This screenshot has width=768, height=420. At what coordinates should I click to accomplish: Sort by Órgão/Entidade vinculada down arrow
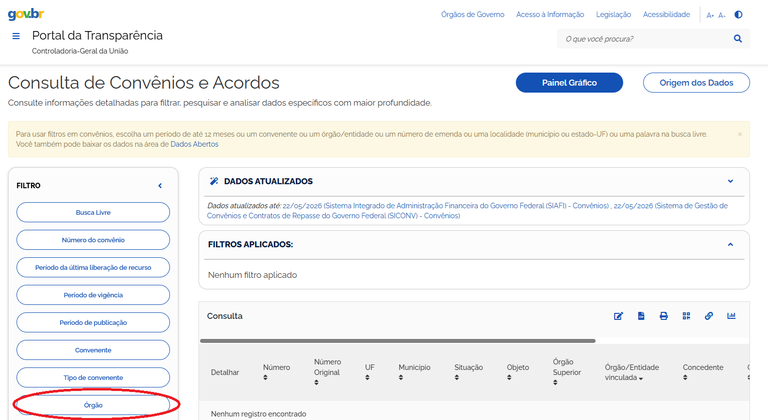click(x=641, y=378)
